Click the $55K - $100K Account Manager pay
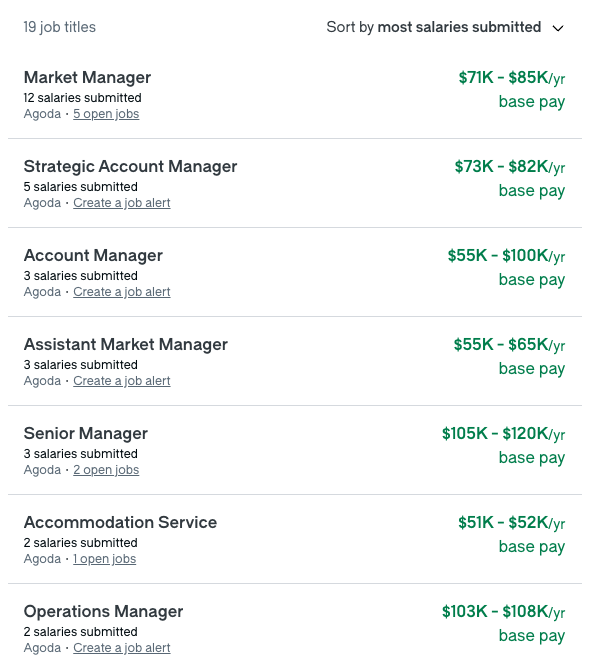This screenshot has height=668, width=592. 506,256
